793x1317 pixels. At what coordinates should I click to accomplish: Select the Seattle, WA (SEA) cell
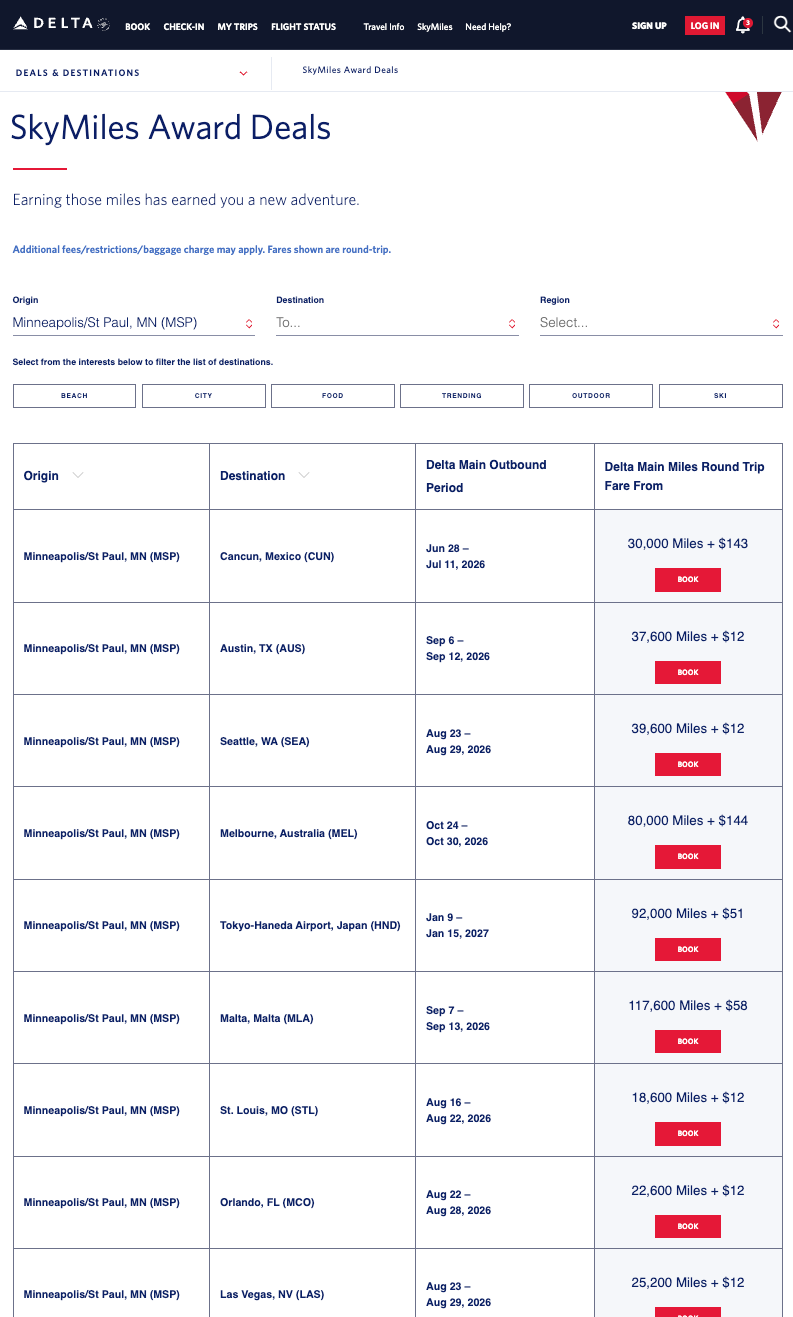click(265, 741)
